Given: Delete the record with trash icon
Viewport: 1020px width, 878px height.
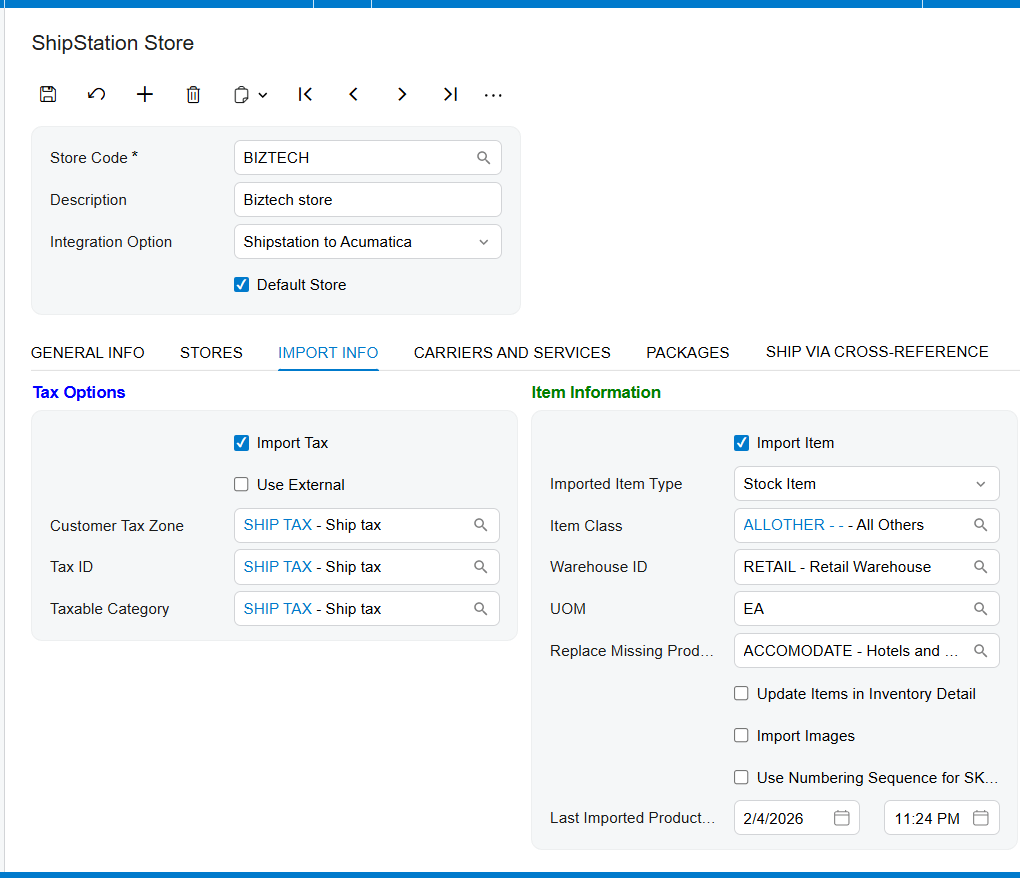Looking at the screenshot, I should [x=193, y=95].
